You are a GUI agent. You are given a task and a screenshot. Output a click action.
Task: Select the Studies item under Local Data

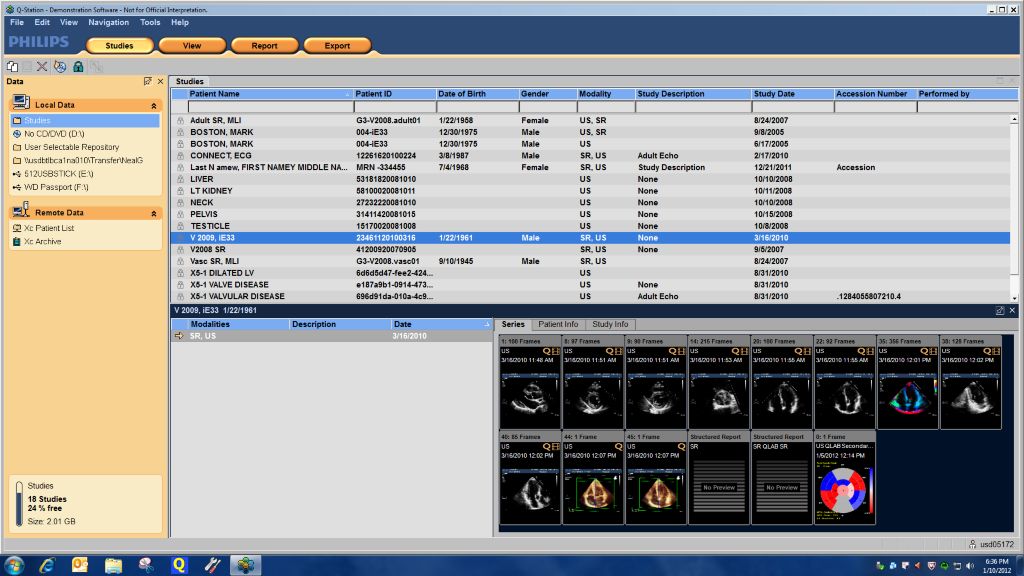point(85,120)
